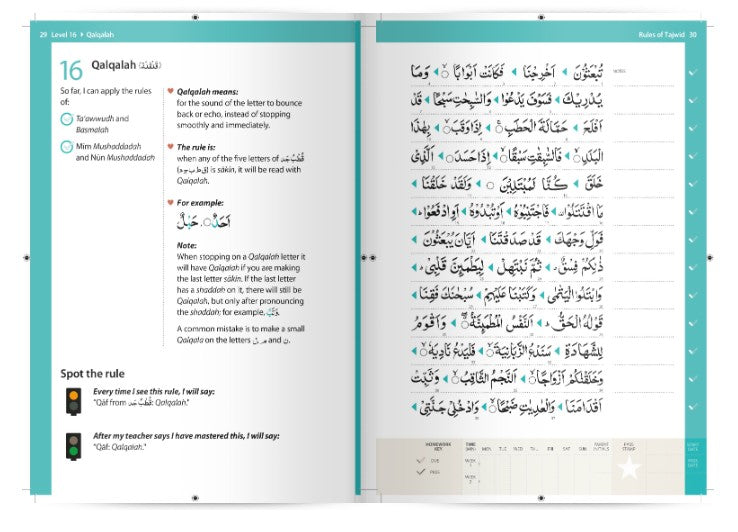Click the white star in homework table
The image size is (738, 532).
click(629, 468)
